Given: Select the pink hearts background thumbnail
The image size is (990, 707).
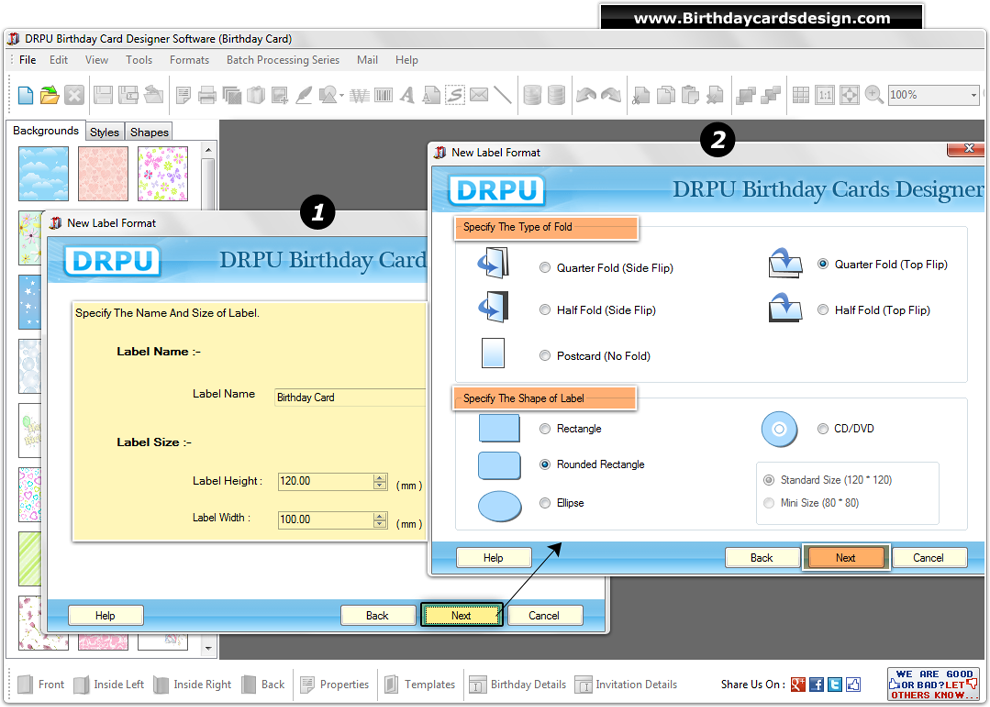Looking at the screenshot, I should click(104, 174).
